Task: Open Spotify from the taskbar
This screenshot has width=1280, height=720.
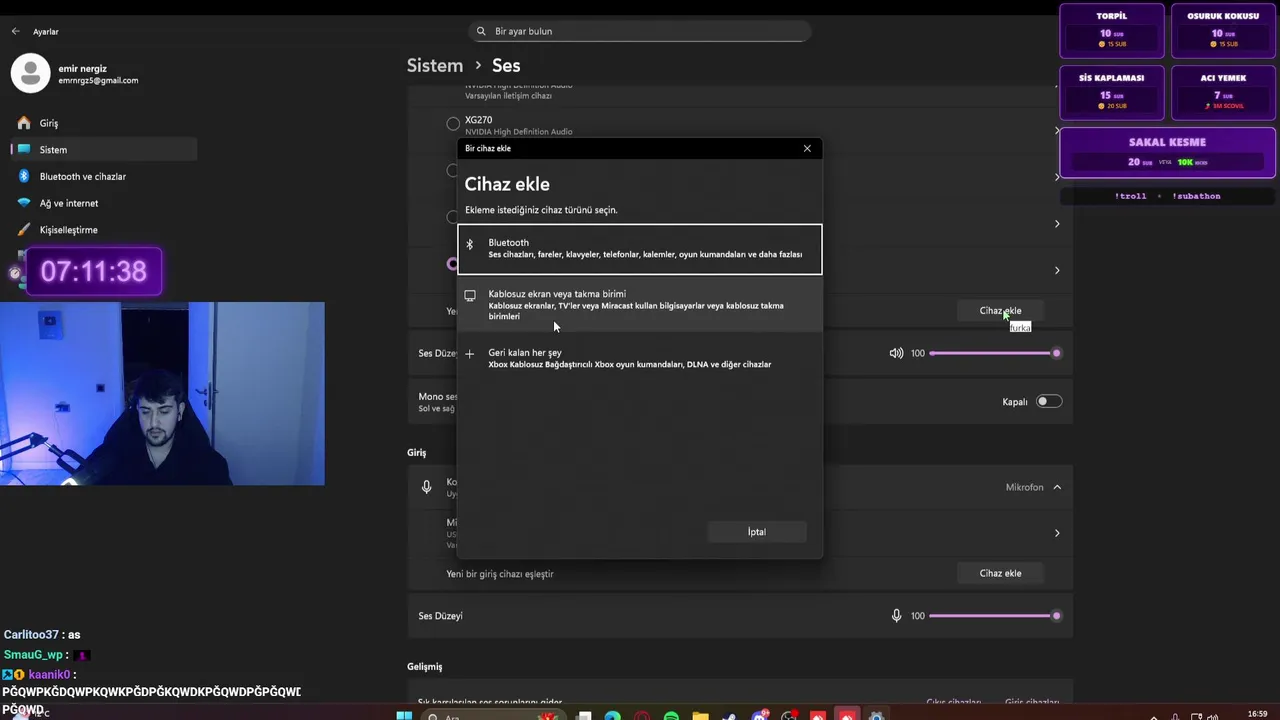Action: (671, 716)
